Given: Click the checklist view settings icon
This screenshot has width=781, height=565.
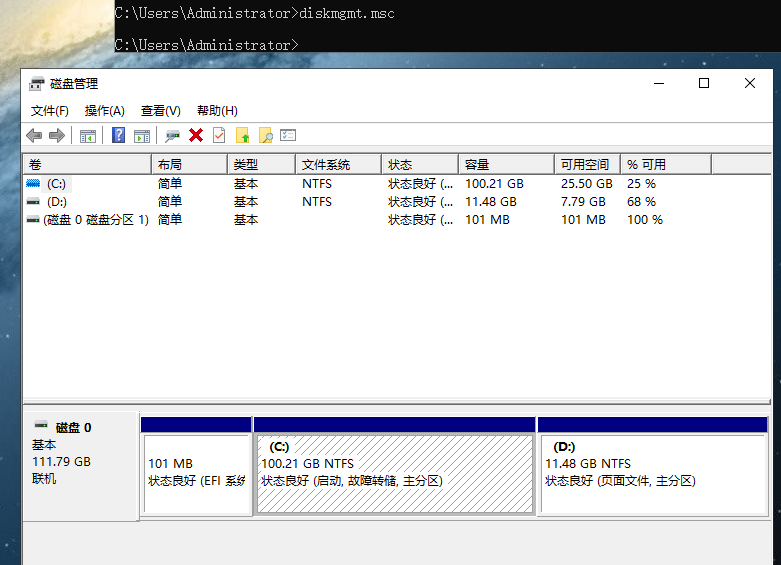Looking at the screenshot, I should tap(288, 135).
